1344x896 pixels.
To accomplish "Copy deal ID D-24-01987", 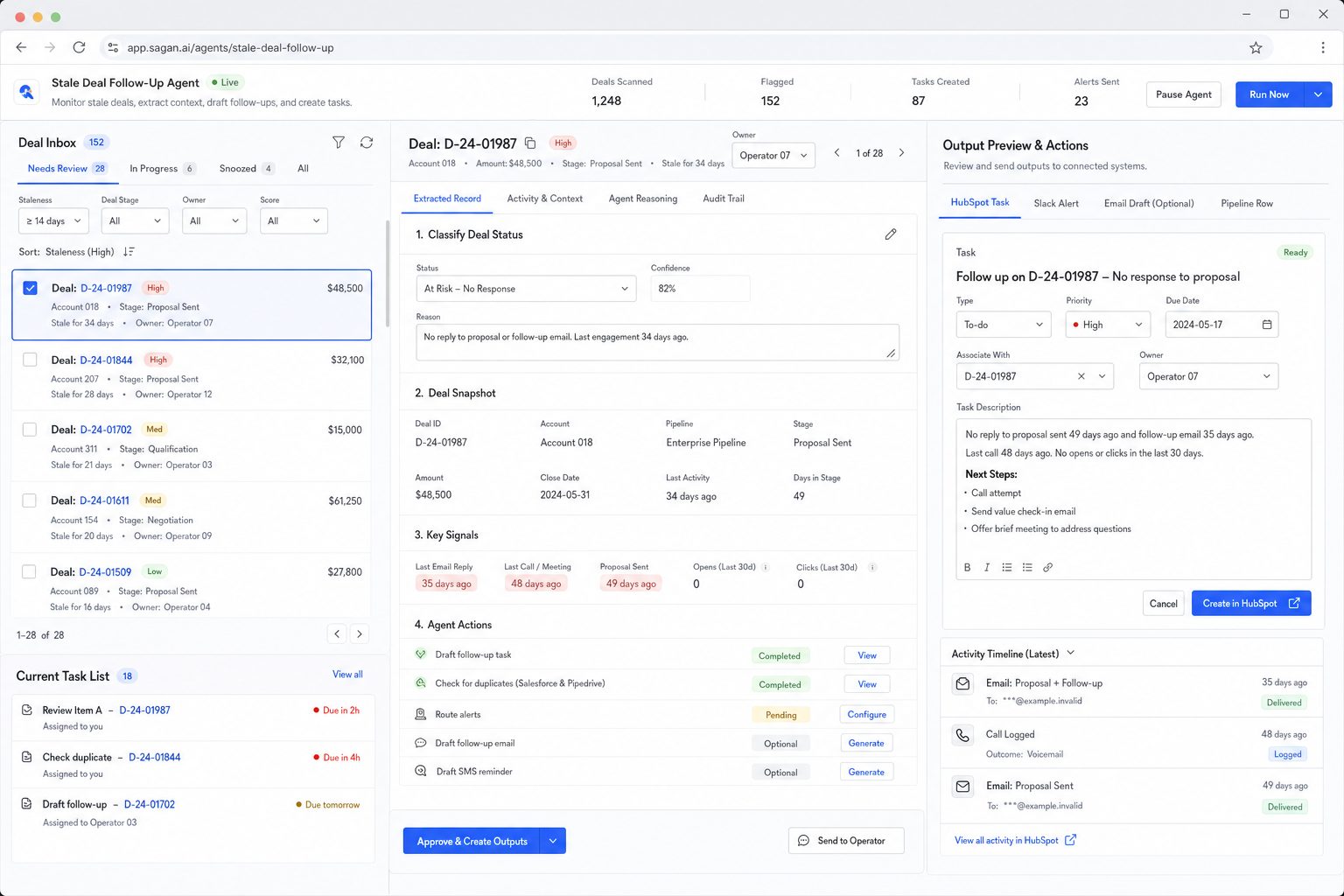I will pos(530,143).
